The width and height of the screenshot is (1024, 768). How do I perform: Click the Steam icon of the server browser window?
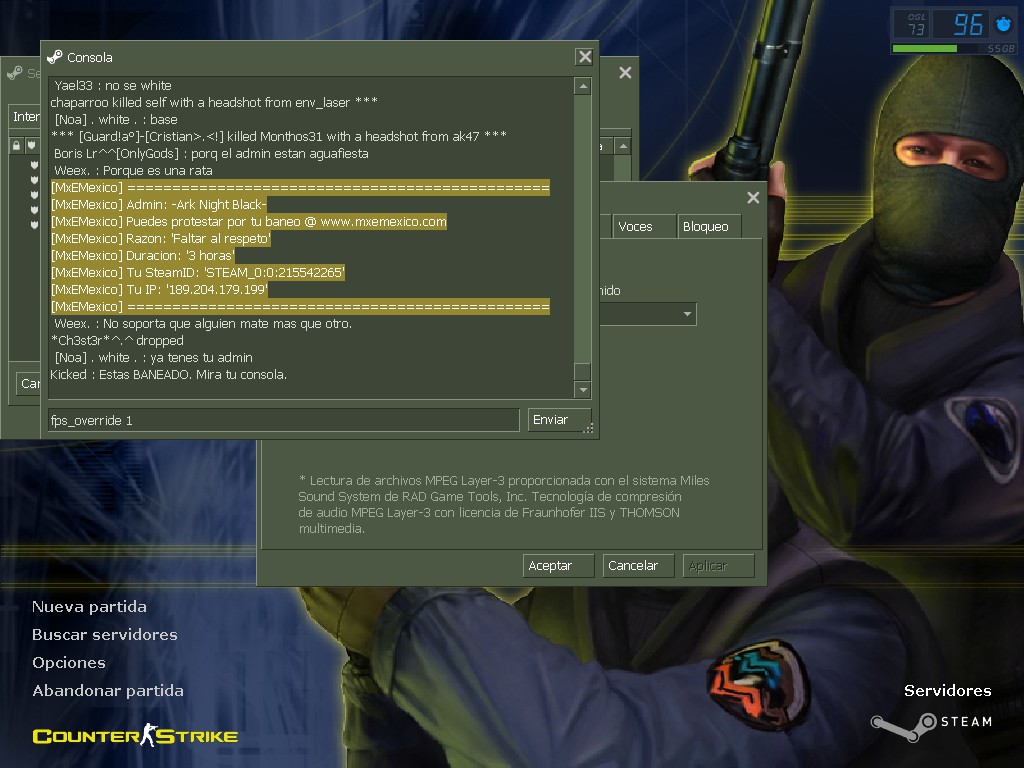click(x=14, y=73)
